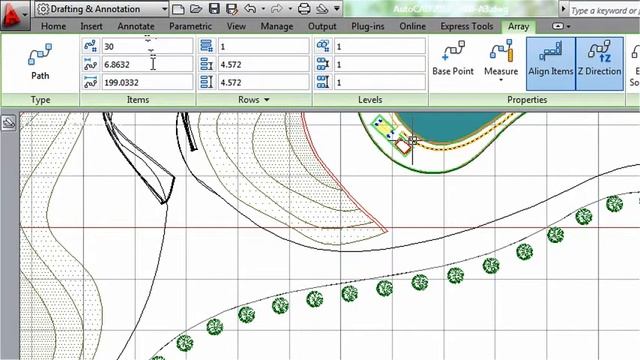The width and height of the screenshot is (640, 360).
Task: Toggle the Align Items option
Action: (x=551, y=64)
